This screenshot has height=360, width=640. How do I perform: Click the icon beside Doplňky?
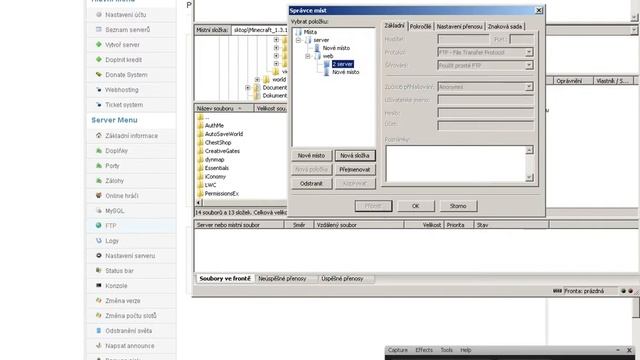[x=99, y=151]
